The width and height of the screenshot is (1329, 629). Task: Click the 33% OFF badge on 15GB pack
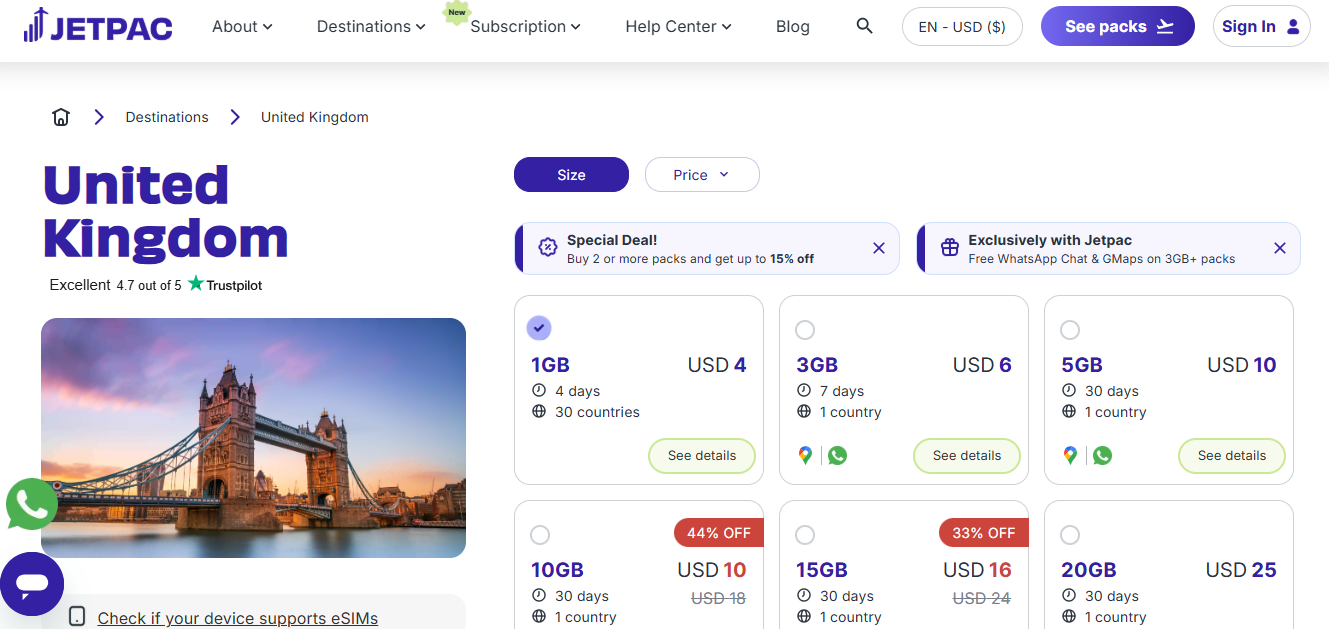point(983,533)
